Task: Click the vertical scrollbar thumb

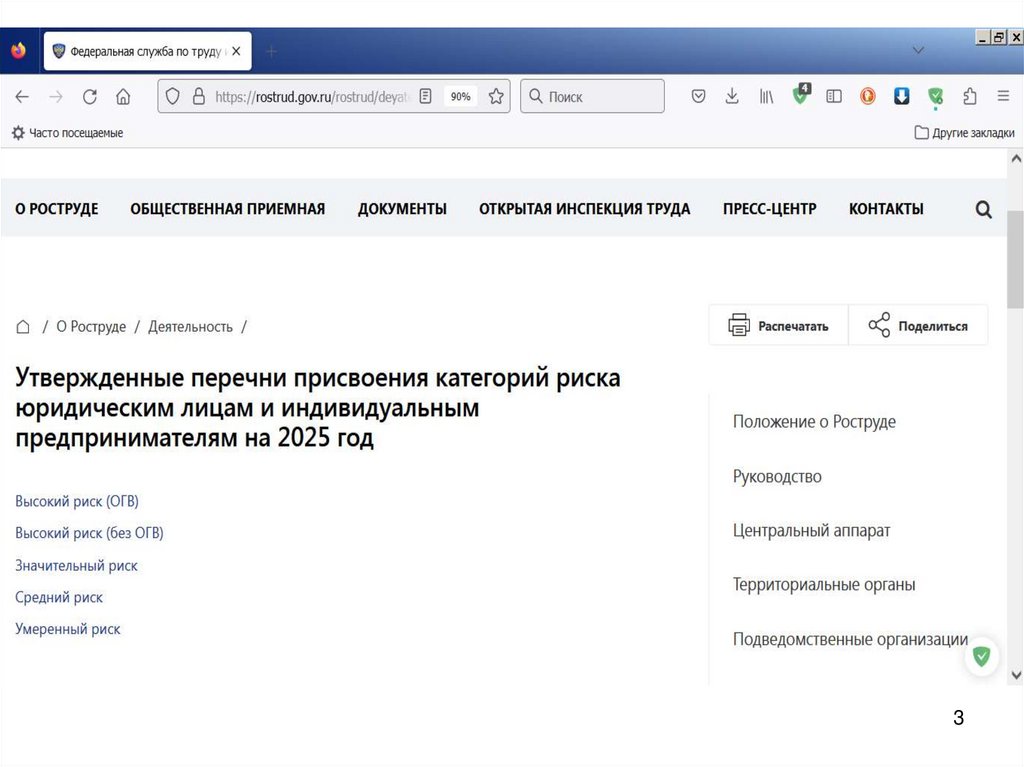Action: coord(1016,259)
